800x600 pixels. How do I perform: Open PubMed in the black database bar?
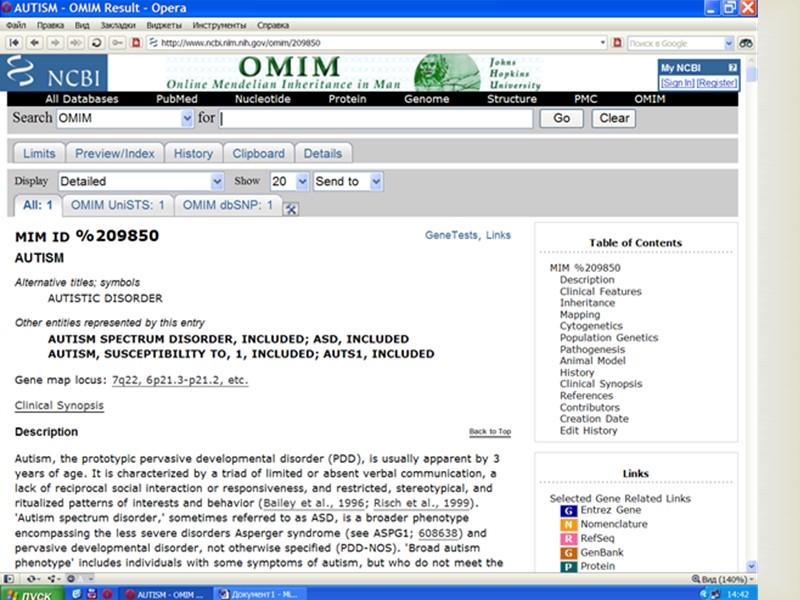[x=177, y=99]
